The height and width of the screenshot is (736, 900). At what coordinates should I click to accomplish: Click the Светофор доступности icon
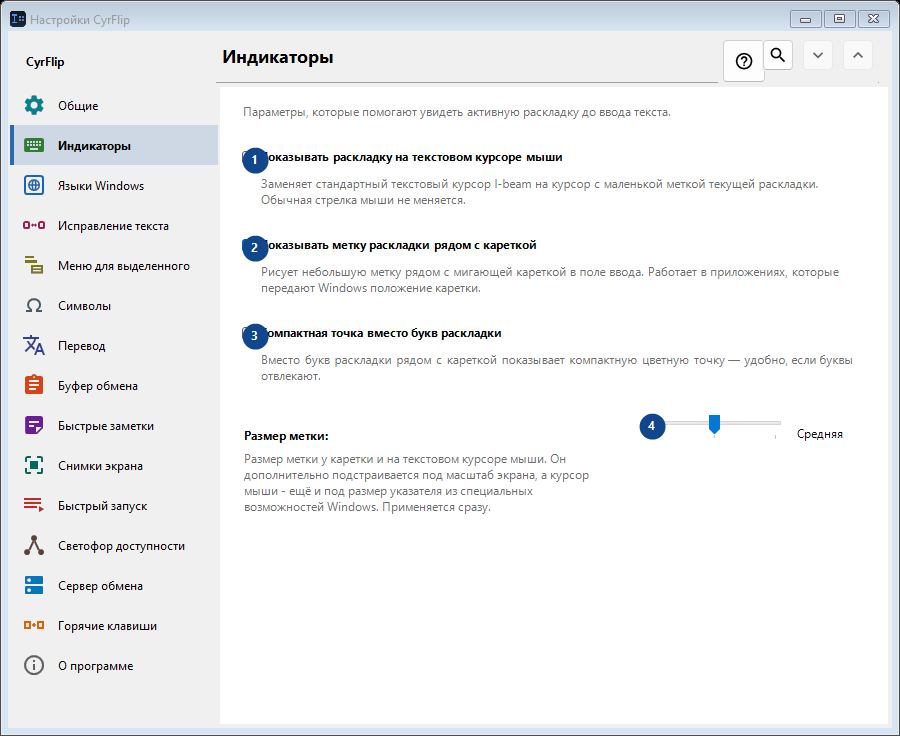(x=34, y=545)
